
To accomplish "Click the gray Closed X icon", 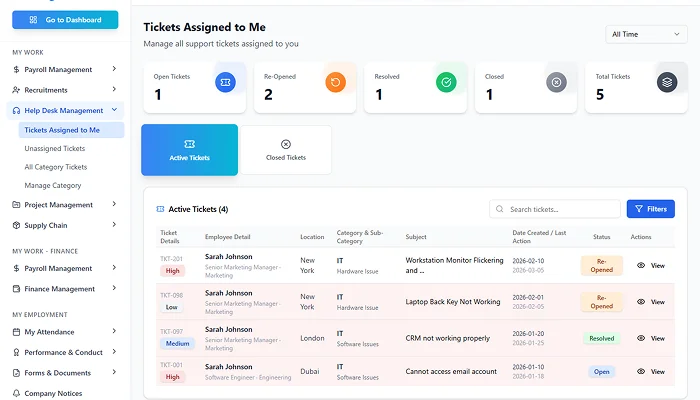I will tap(556, 83).
